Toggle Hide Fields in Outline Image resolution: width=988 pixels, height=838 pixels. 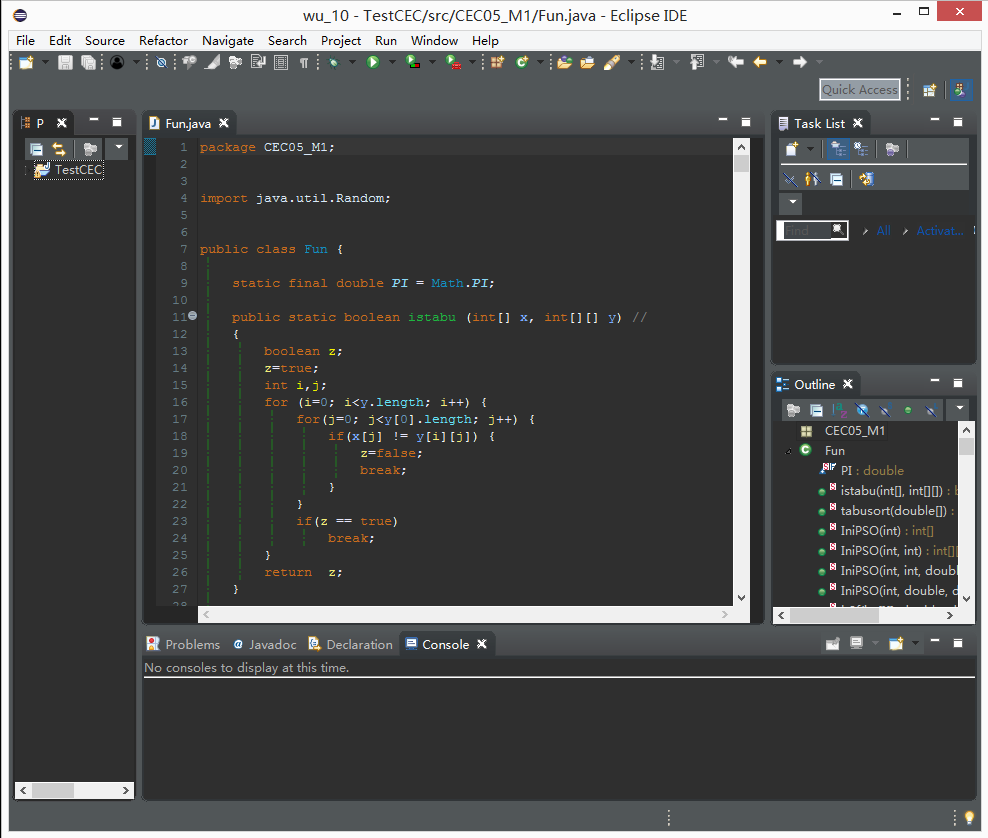862,410
